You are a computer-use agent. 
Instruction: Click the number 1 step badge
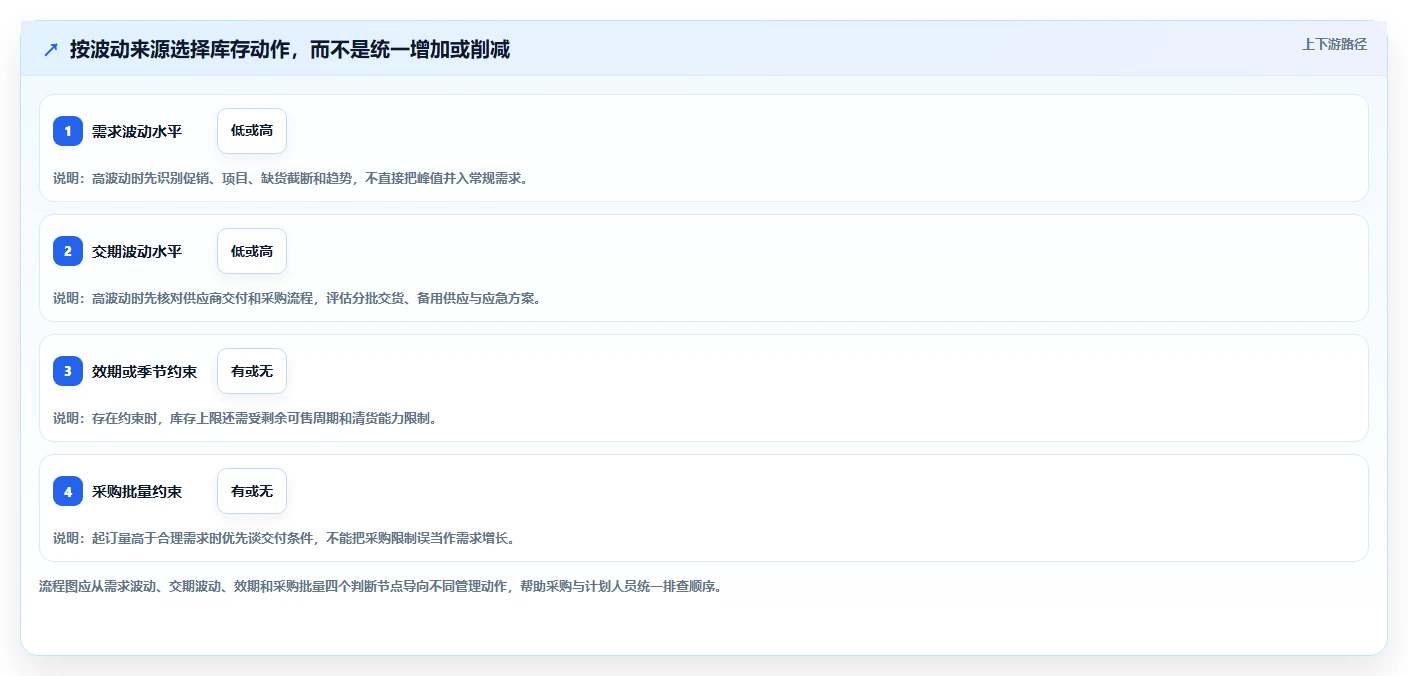68,131
